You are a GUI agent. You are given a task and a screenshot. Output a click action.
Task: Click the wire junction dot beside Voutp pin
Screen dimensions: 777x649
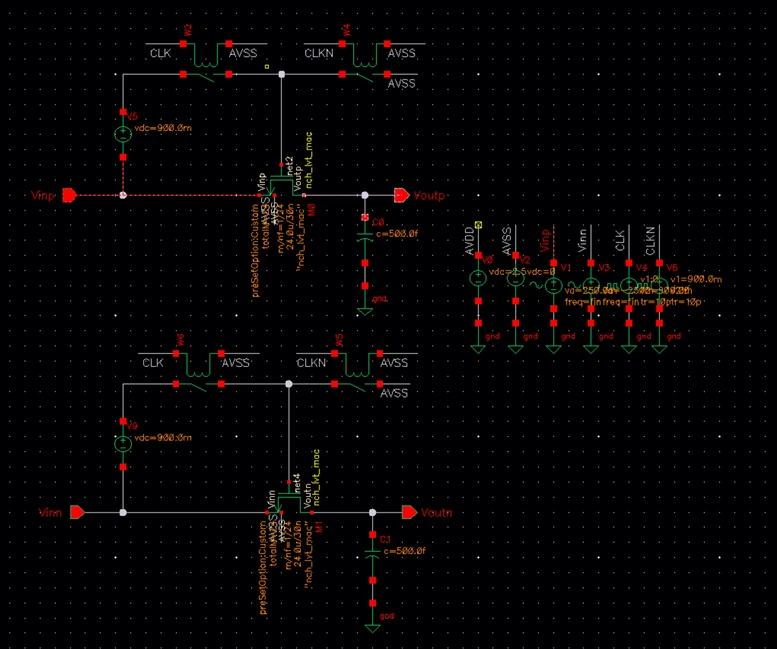click(365, 195)
